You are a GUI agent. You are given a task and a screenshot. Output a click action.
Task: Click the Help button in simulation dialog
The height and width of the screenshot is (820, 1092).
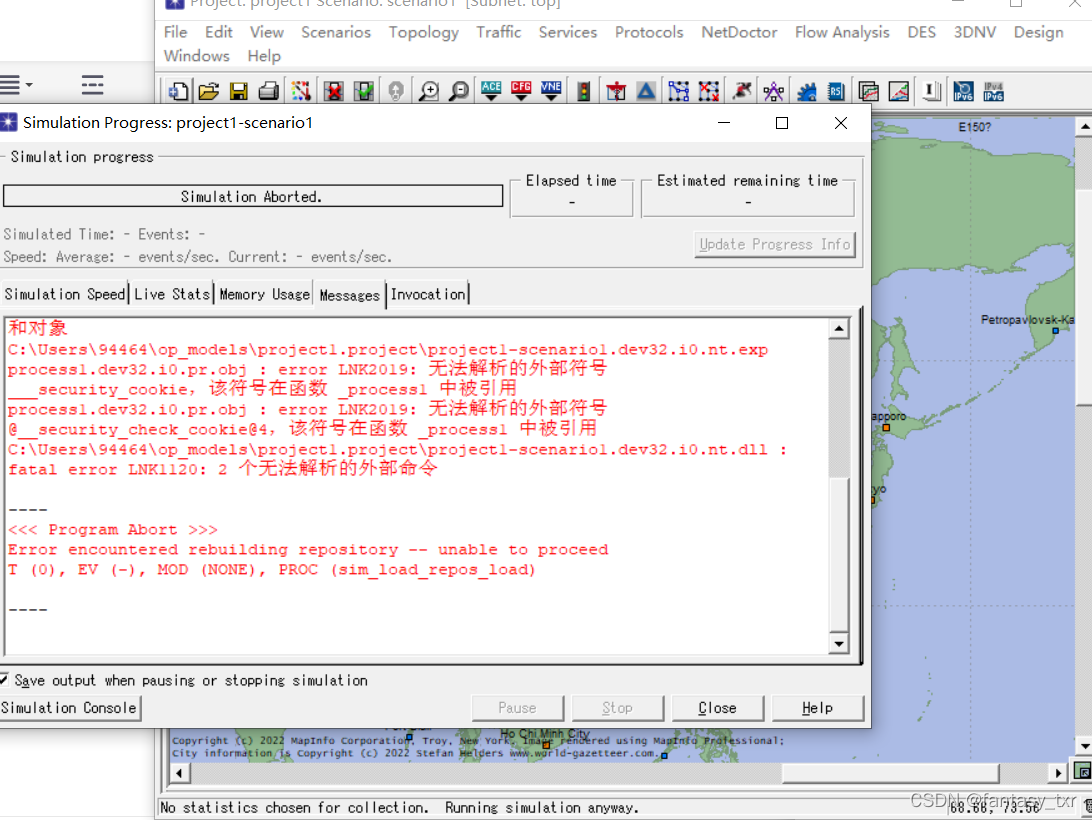tap(818, 708)
